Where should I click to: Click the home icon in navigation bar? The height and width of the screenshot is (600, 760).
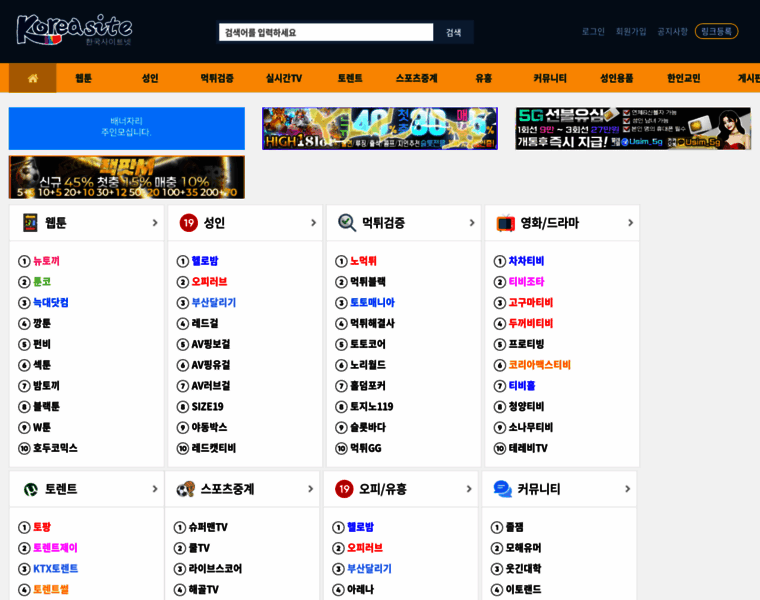click(x=33, y=78)
